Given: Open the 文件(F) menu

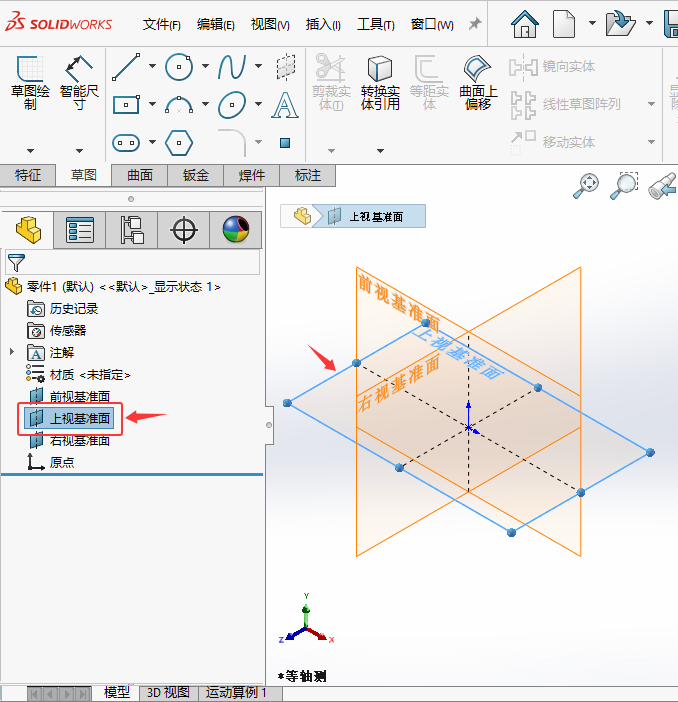Looking at the screenshot, I should coord(161,24).
